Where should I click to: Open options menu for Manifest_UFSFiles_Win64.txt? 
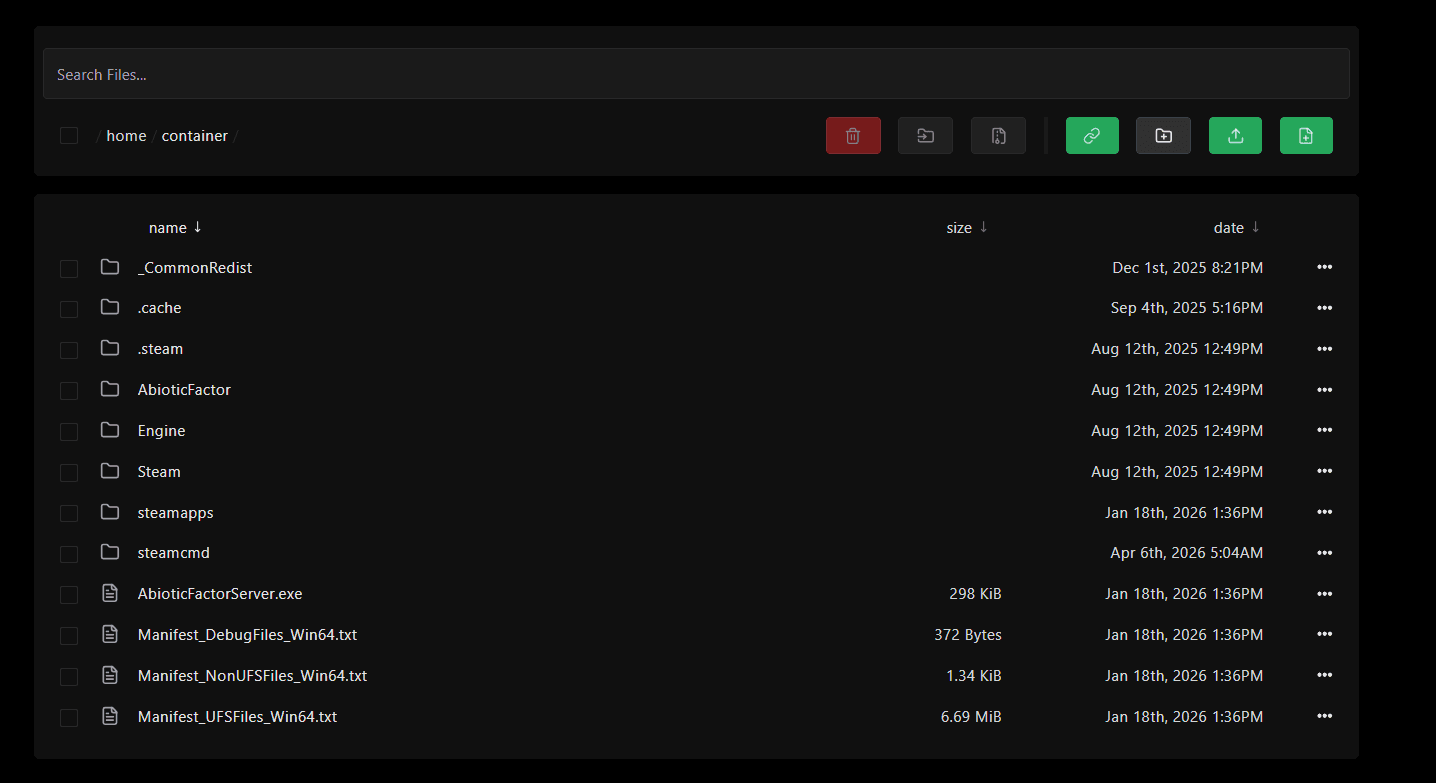pos(1324,717)
